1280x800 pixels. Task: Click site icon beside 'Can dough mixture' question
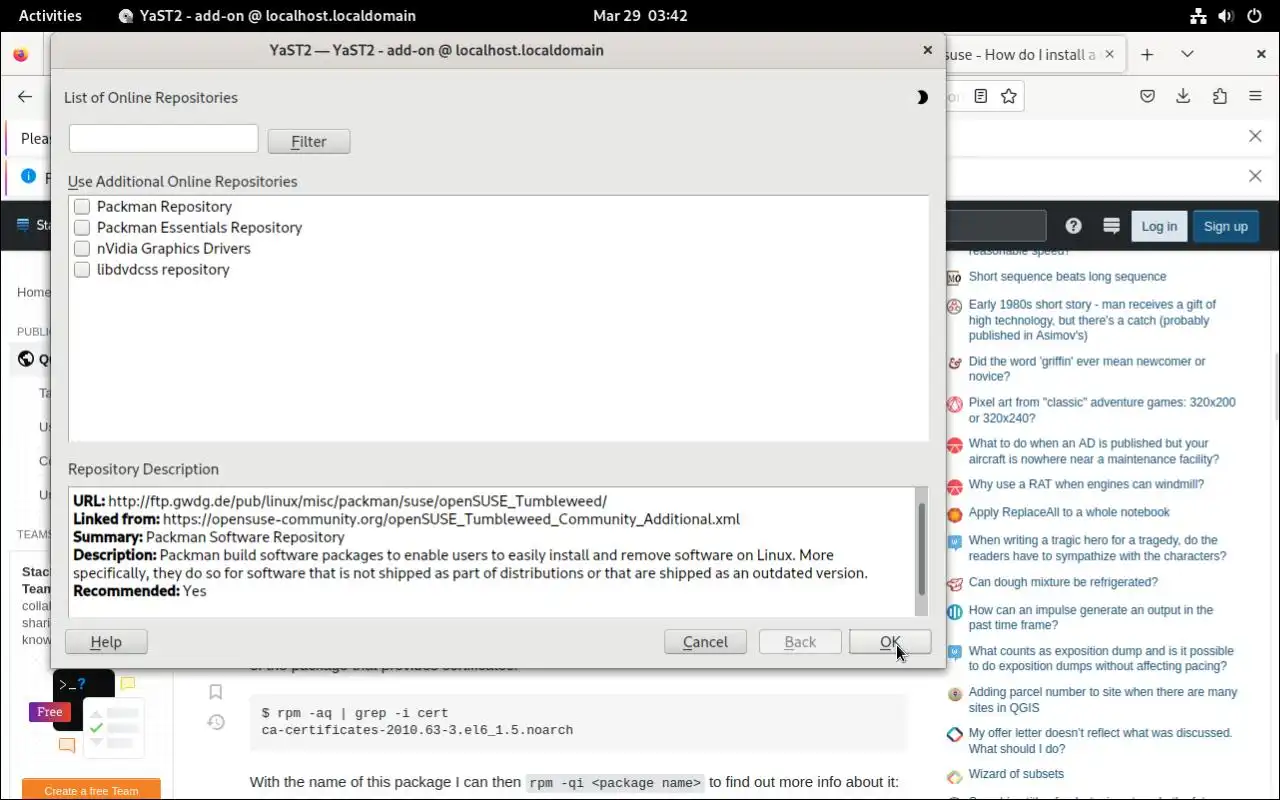[954, 583]
